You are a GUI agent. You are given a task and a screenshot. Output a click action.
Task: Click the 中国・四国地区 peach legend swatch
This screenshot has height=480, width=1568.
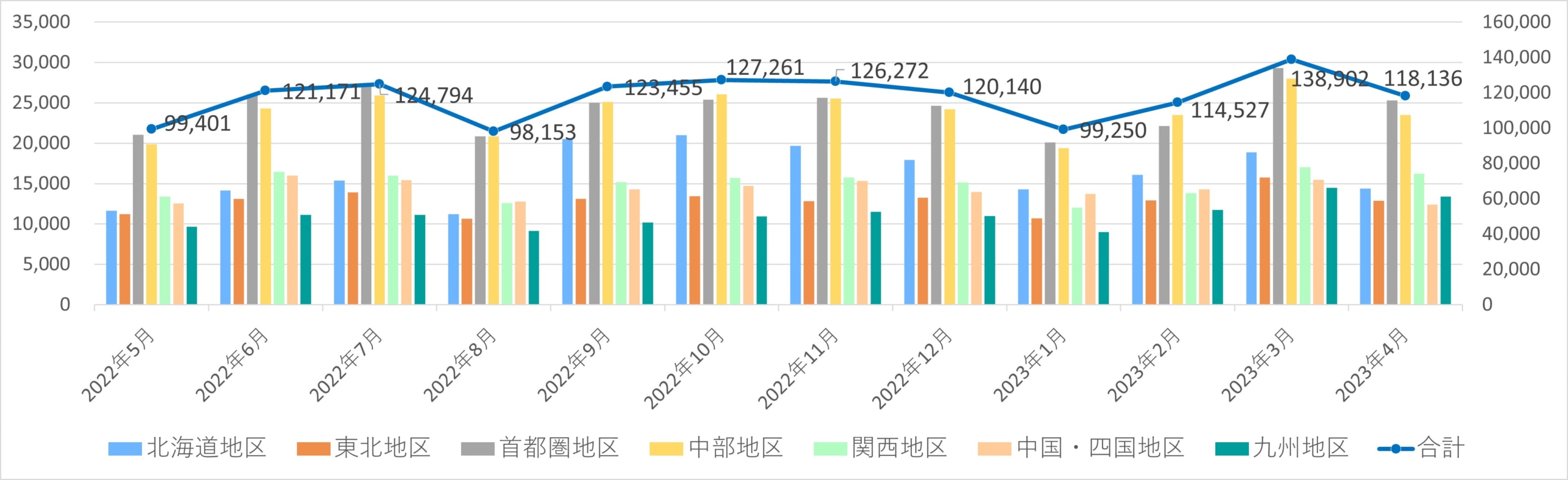(994, 449)
